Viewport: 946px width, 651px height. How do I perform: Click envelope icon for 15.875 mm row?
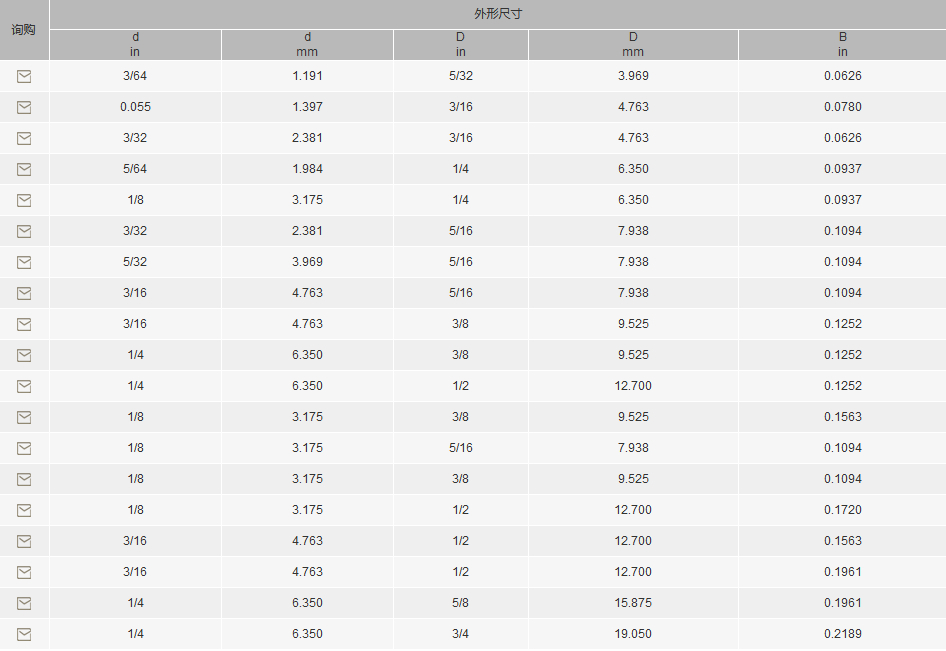pos(24,603)
